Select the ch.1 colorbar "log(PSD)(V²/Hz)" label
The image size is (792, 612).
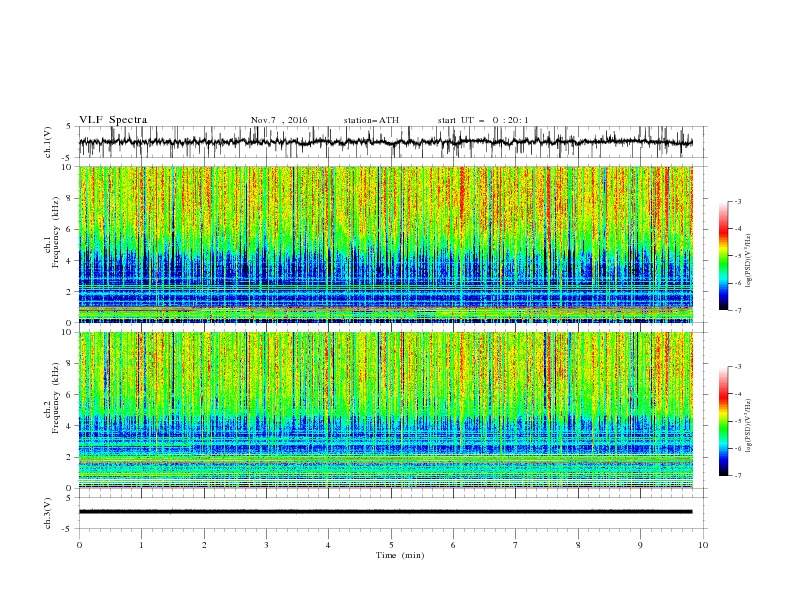point(748,261)
